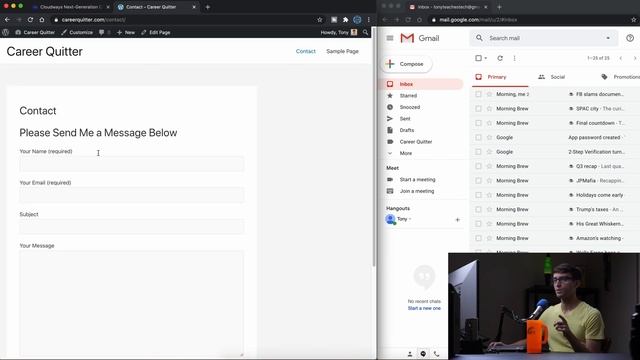Open Tony's Hangouts status dropdown
The image size is (640, 360).
click(410, 219)
